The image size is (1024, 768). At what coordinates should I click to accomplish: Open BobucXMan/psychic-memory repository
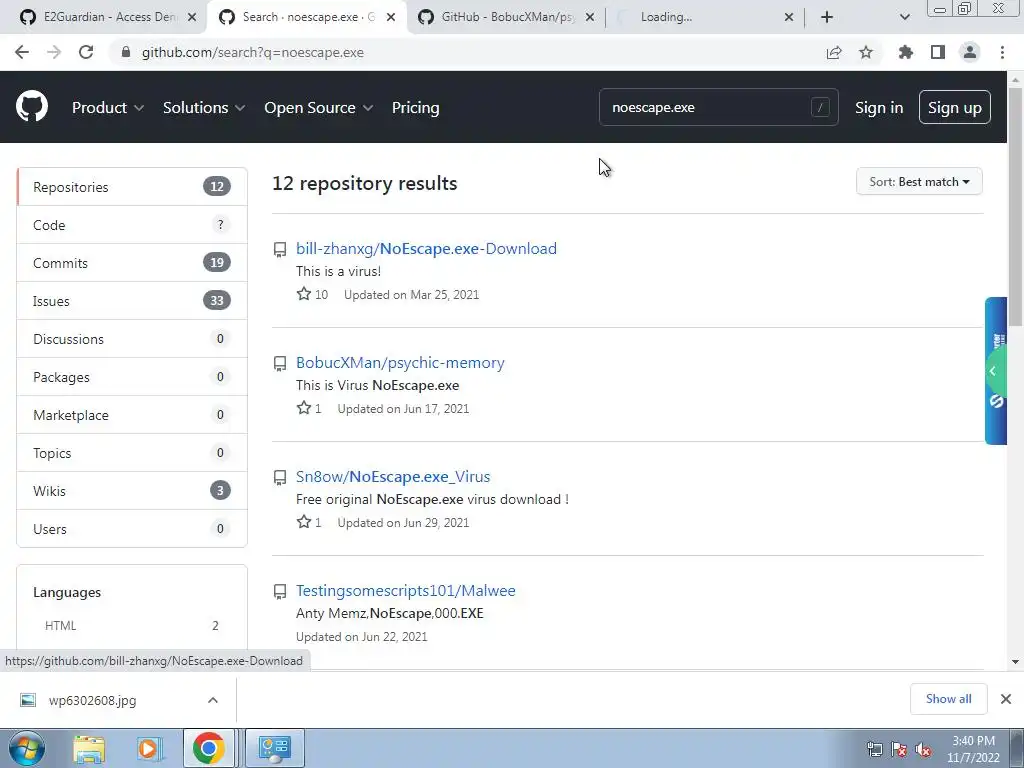[x=400, y=362]
